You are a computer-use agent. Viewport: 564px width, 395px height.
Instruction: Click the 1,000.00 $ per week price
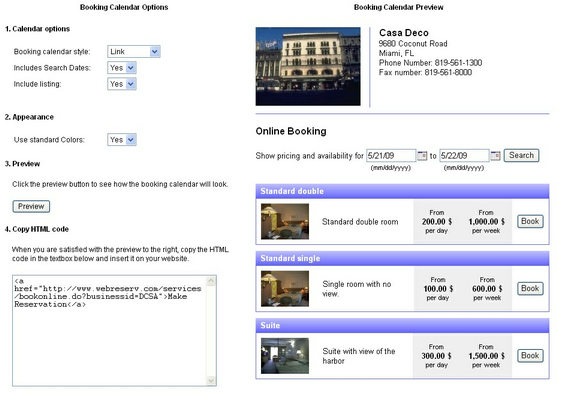tap(486, 222)
